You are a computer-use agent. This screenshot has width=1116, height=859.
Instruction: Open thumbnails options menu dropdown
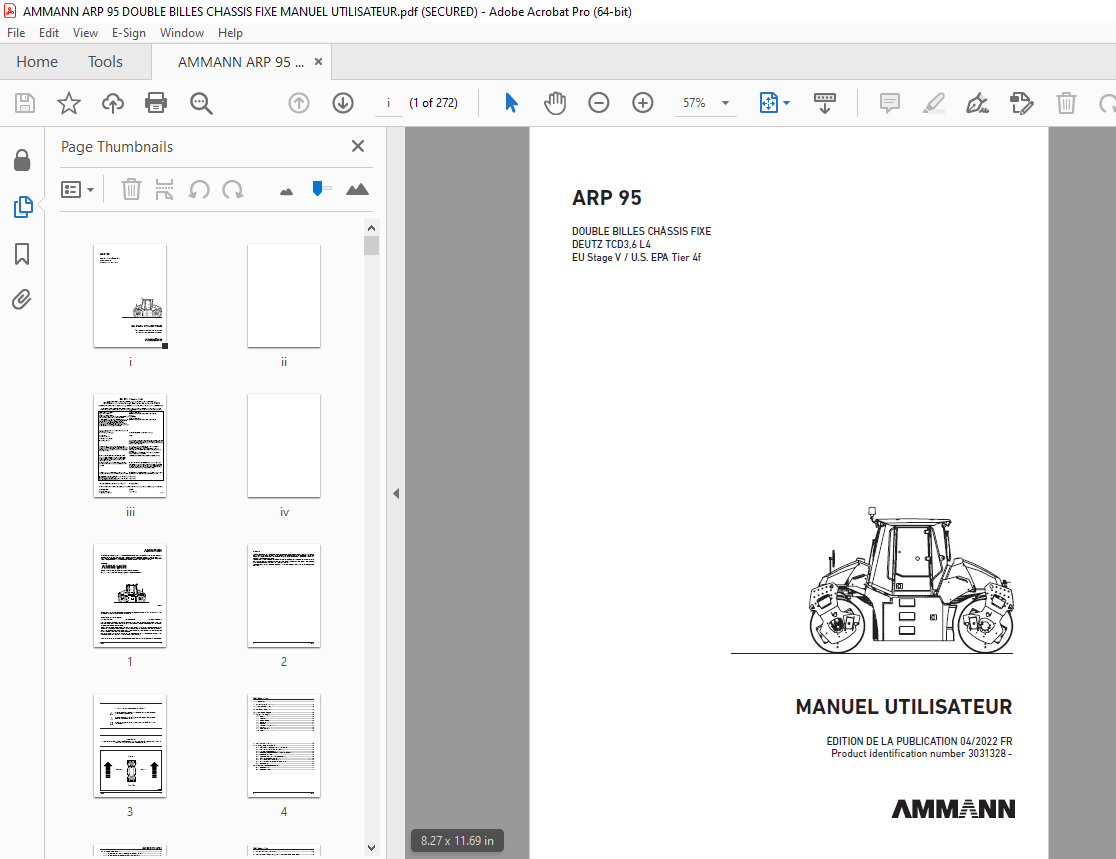[x=78, y=189]
